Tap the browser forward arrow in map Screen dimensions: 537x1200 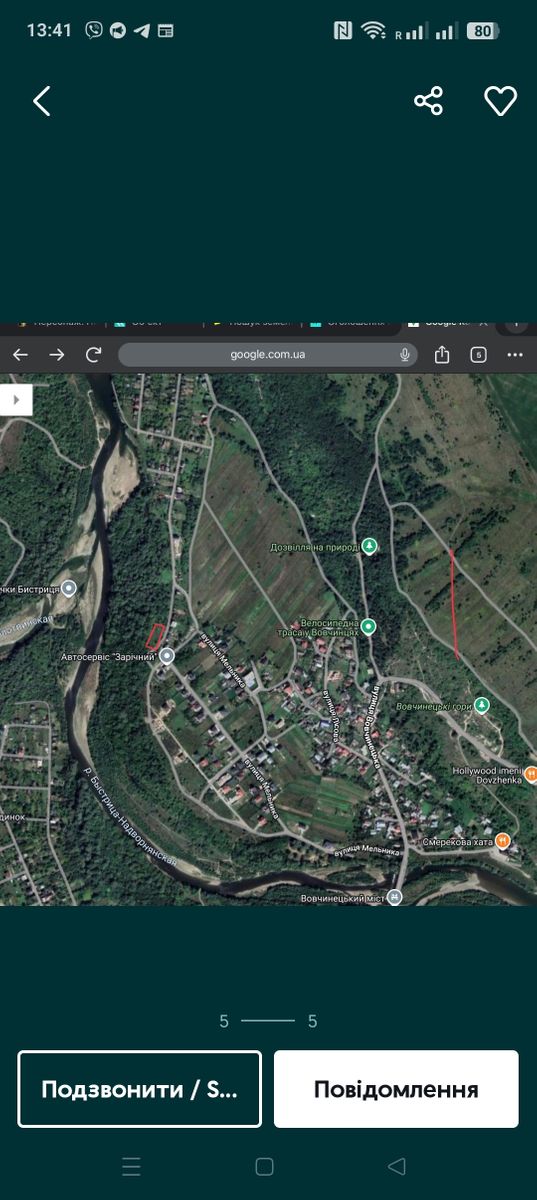(x=57, y=354)
